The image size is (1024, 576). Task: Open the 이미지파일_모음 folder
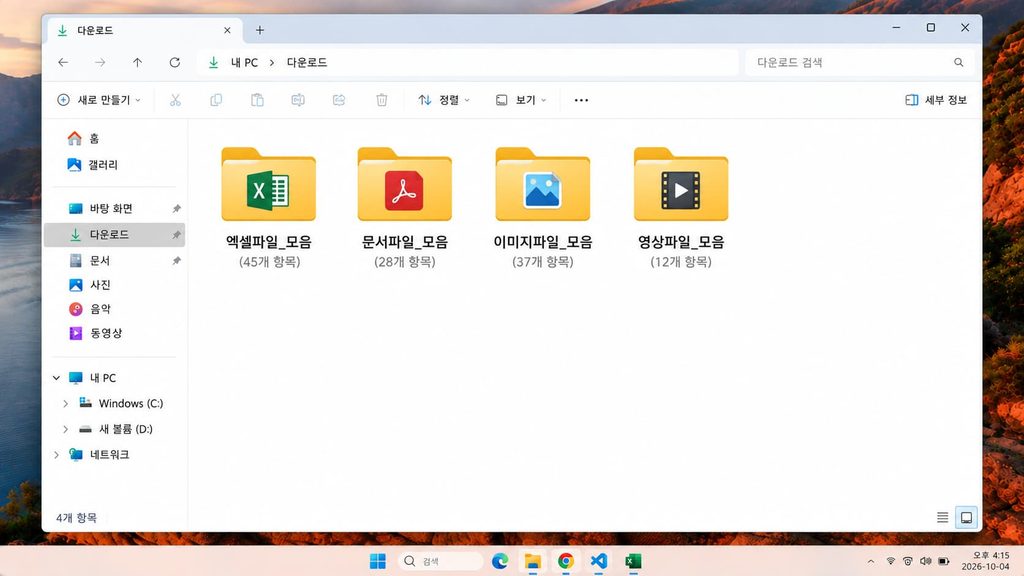point(543,208)
